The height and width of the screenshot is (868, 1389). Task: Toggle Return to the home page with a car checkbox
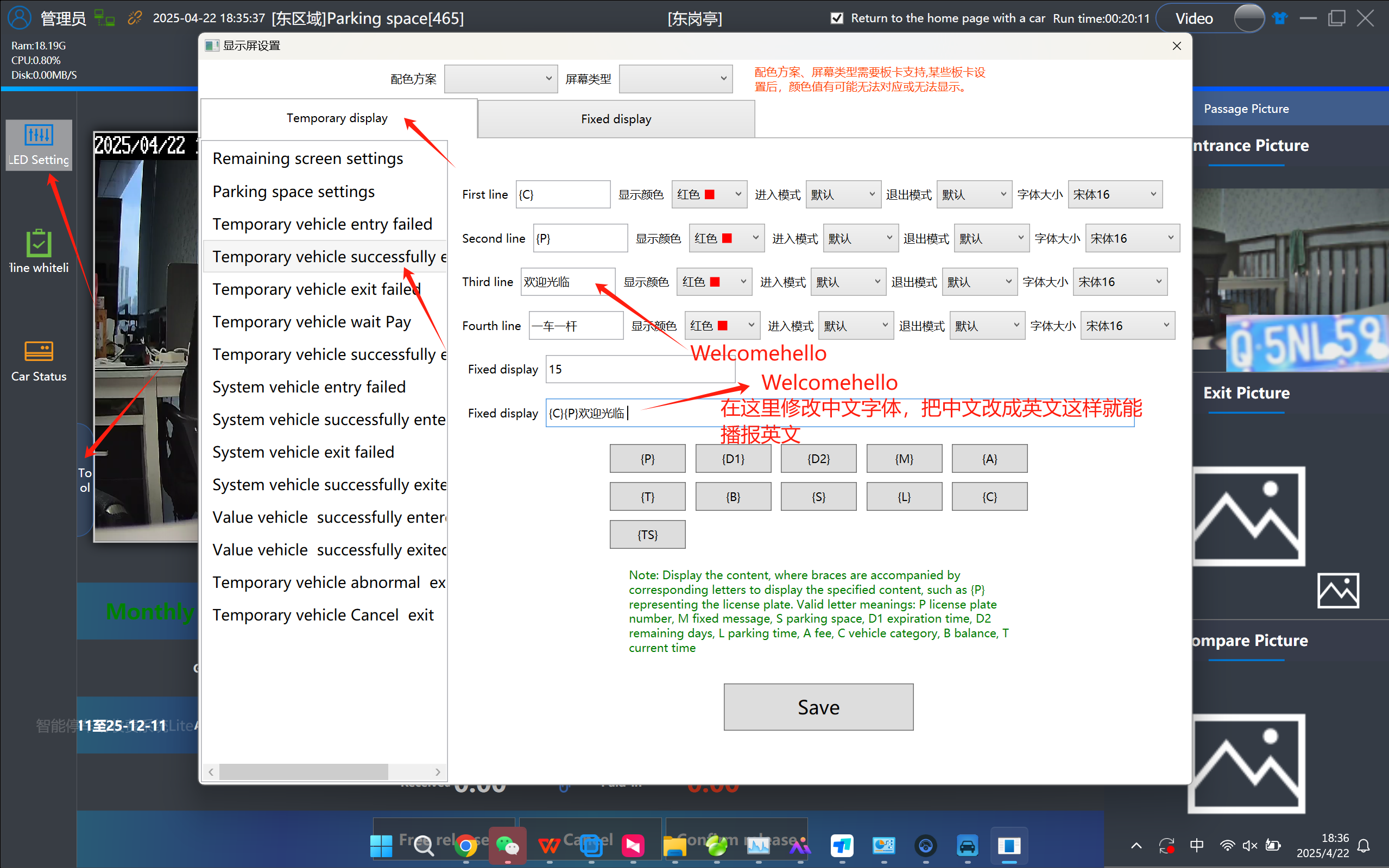837,18
